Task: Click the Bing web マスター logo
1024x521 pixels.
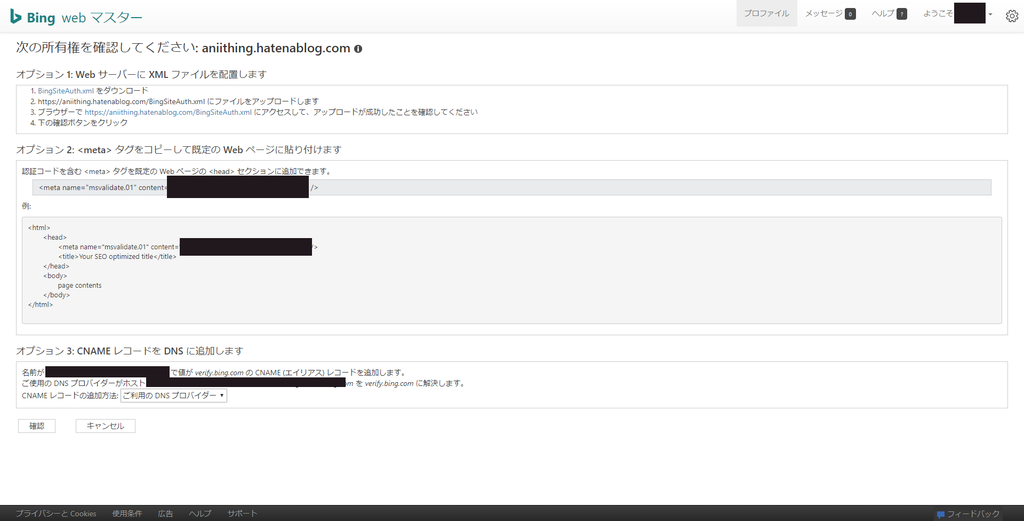Action: click(76, 17)
